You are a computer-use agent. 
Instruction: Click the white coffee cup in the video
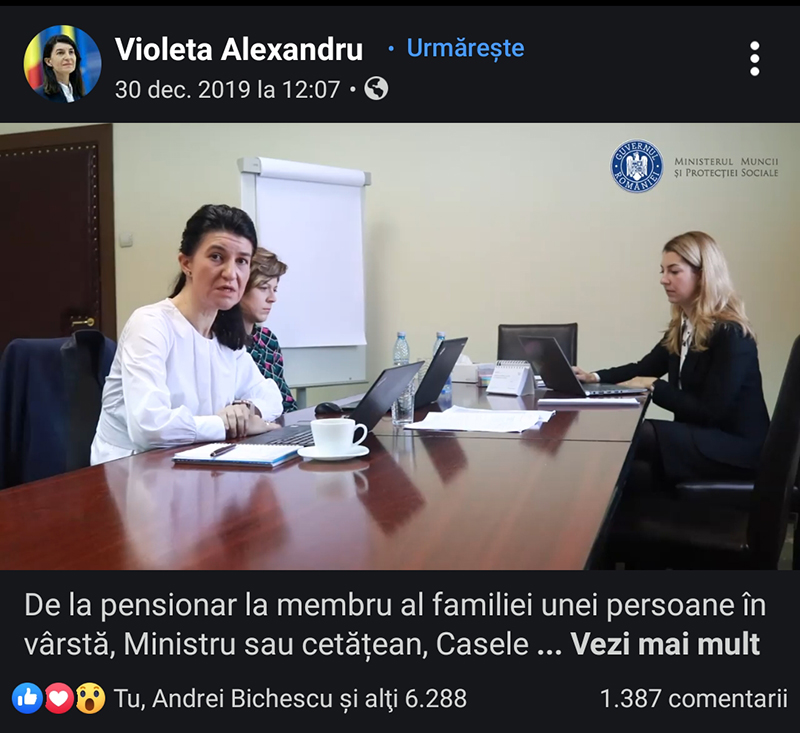point(338,437)
